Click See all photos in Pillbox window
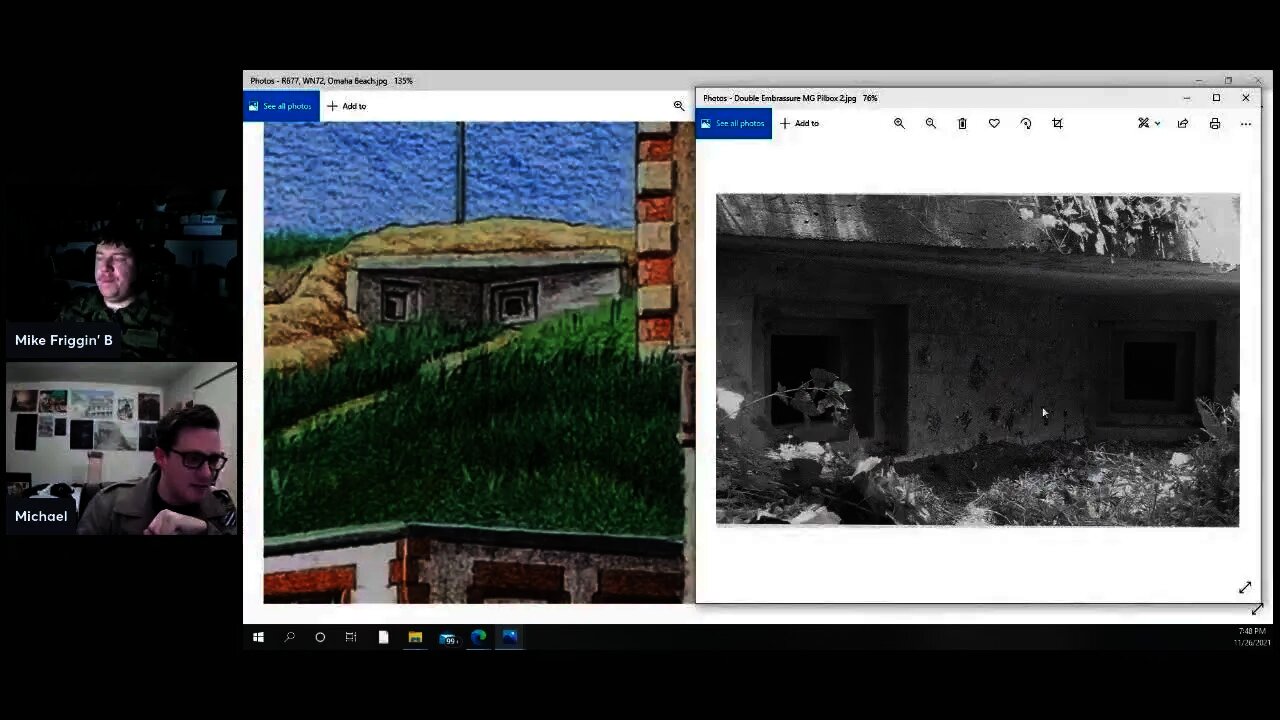Viewport: 1280px width, 720px height. tap(733, 123)
